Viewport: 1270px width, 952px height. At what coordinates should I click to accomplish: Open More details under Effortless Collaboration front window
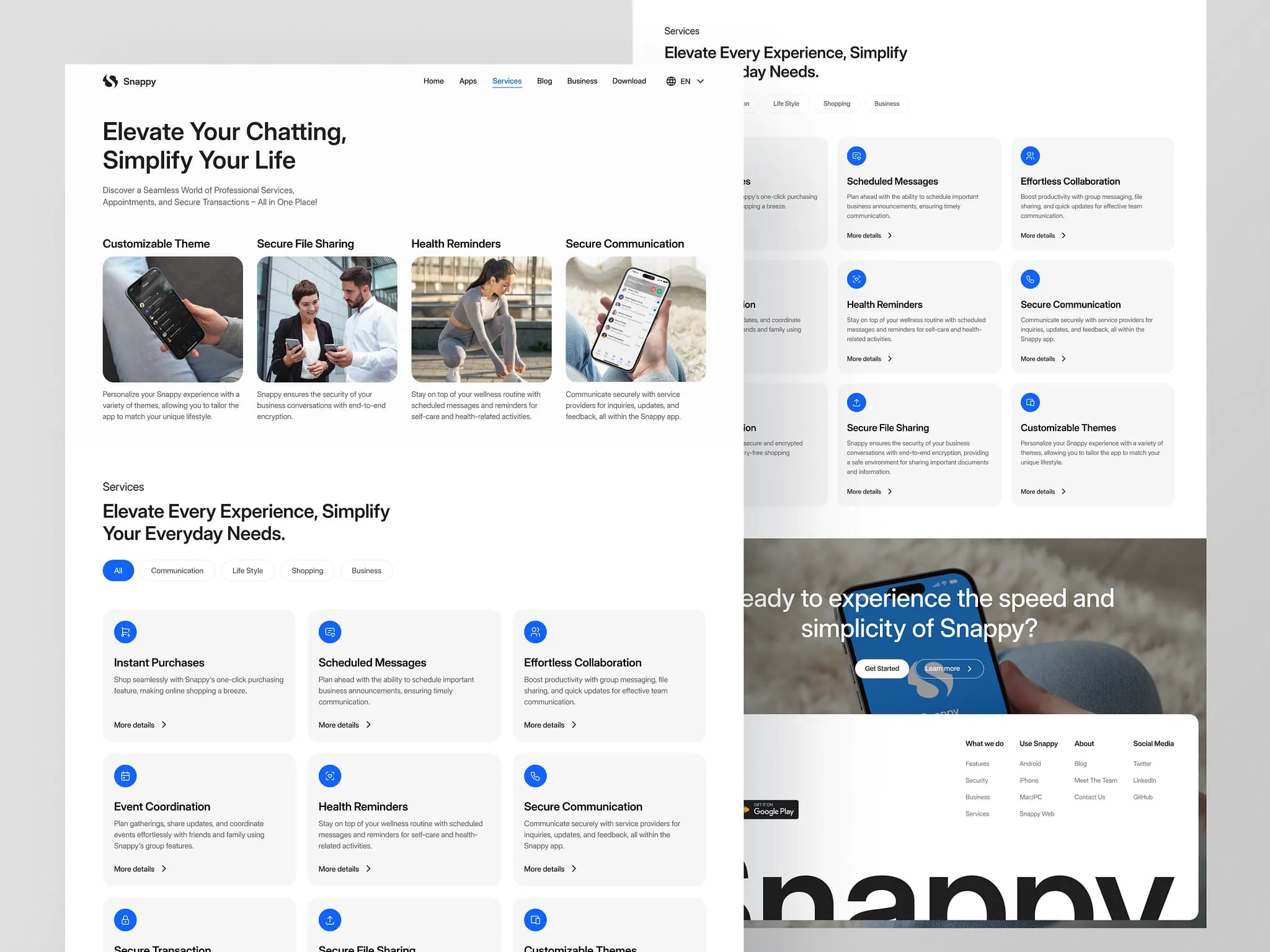[x=550, y=725]
